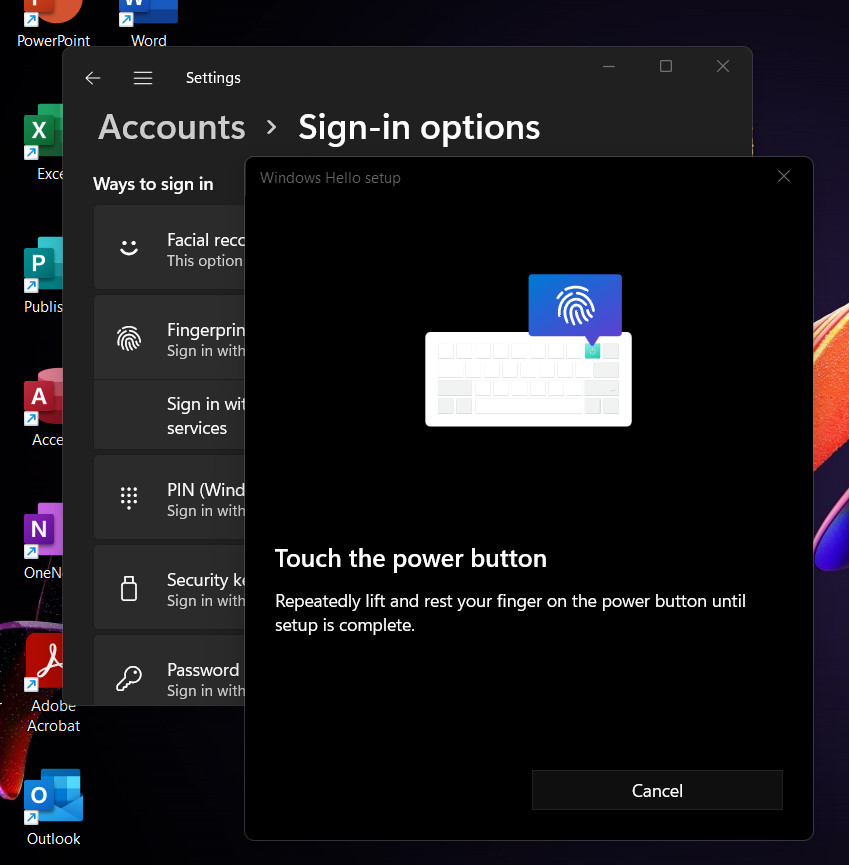
Task: Select the Facial recognition smiley icon
Action: [129, 248]
